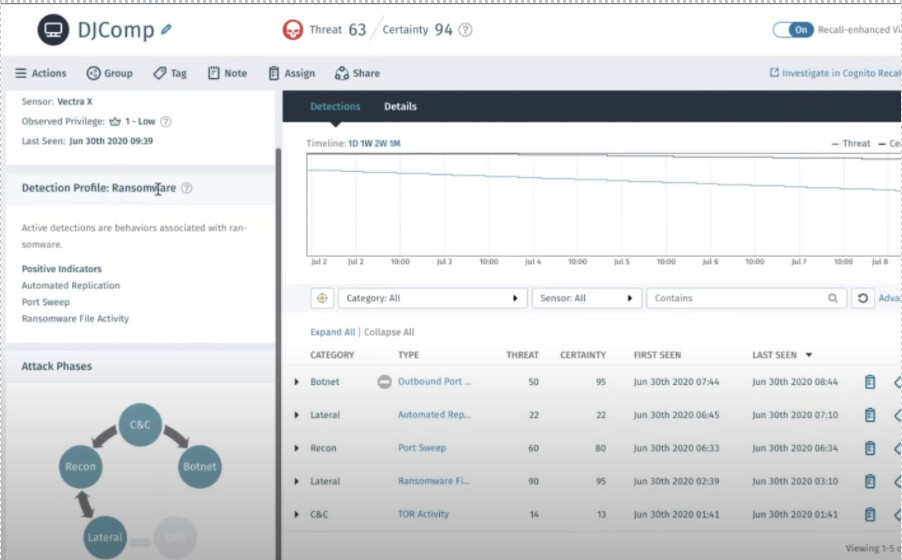Image resolution: width=902 pixels, height=560 pixels.
Task: Open help icon next to Observed Privilege
Action: click(166, 121)
